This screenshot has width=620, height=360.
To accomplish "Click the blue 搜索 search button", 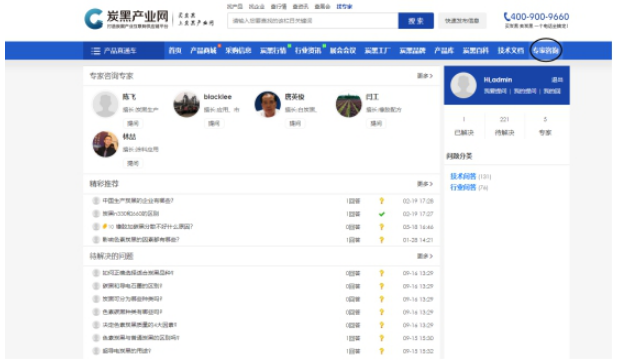I will tap(416, 21).
